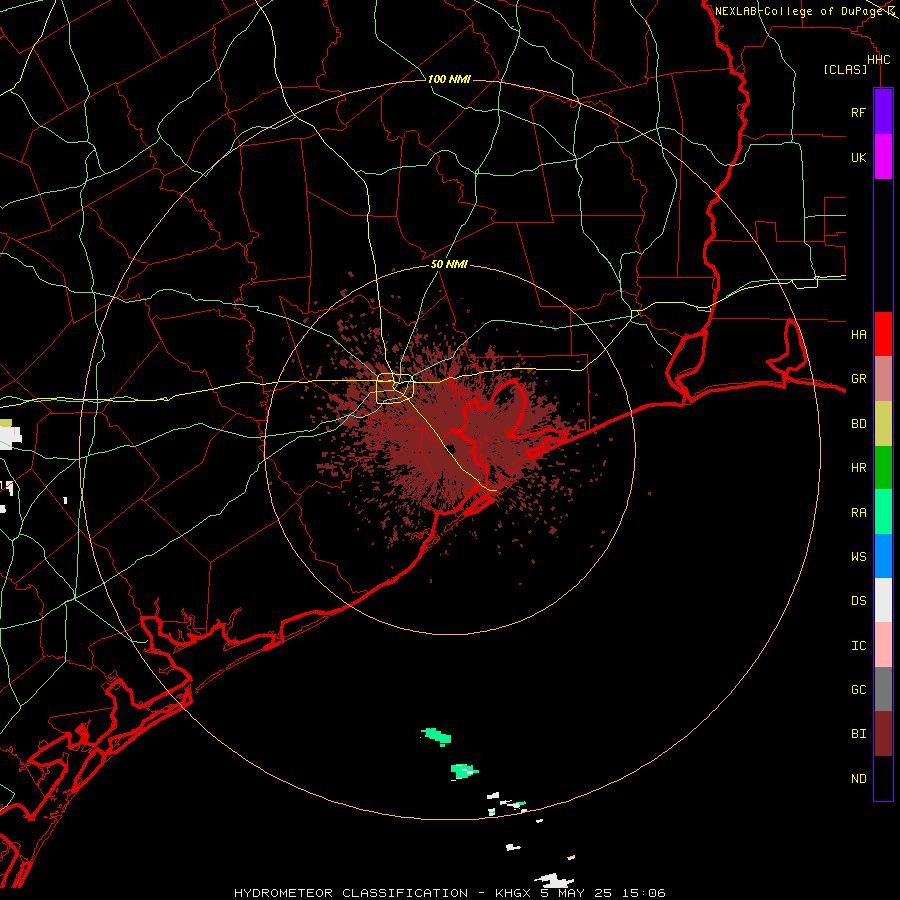Click the GR legend label
900x900 pixels.
[x=858, y=379]
